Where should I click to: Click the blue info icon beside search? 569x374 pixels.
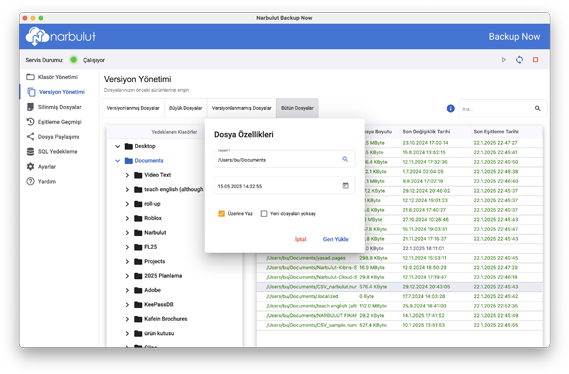pos(450,108)
